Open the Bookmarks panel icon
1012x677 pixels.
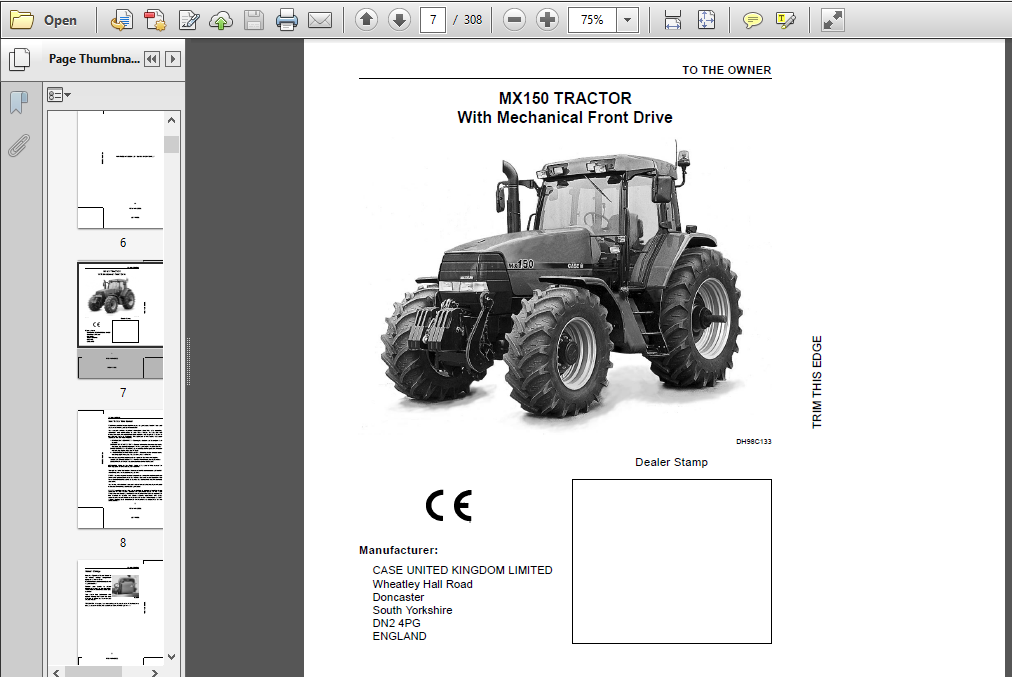tap(19, 102)
